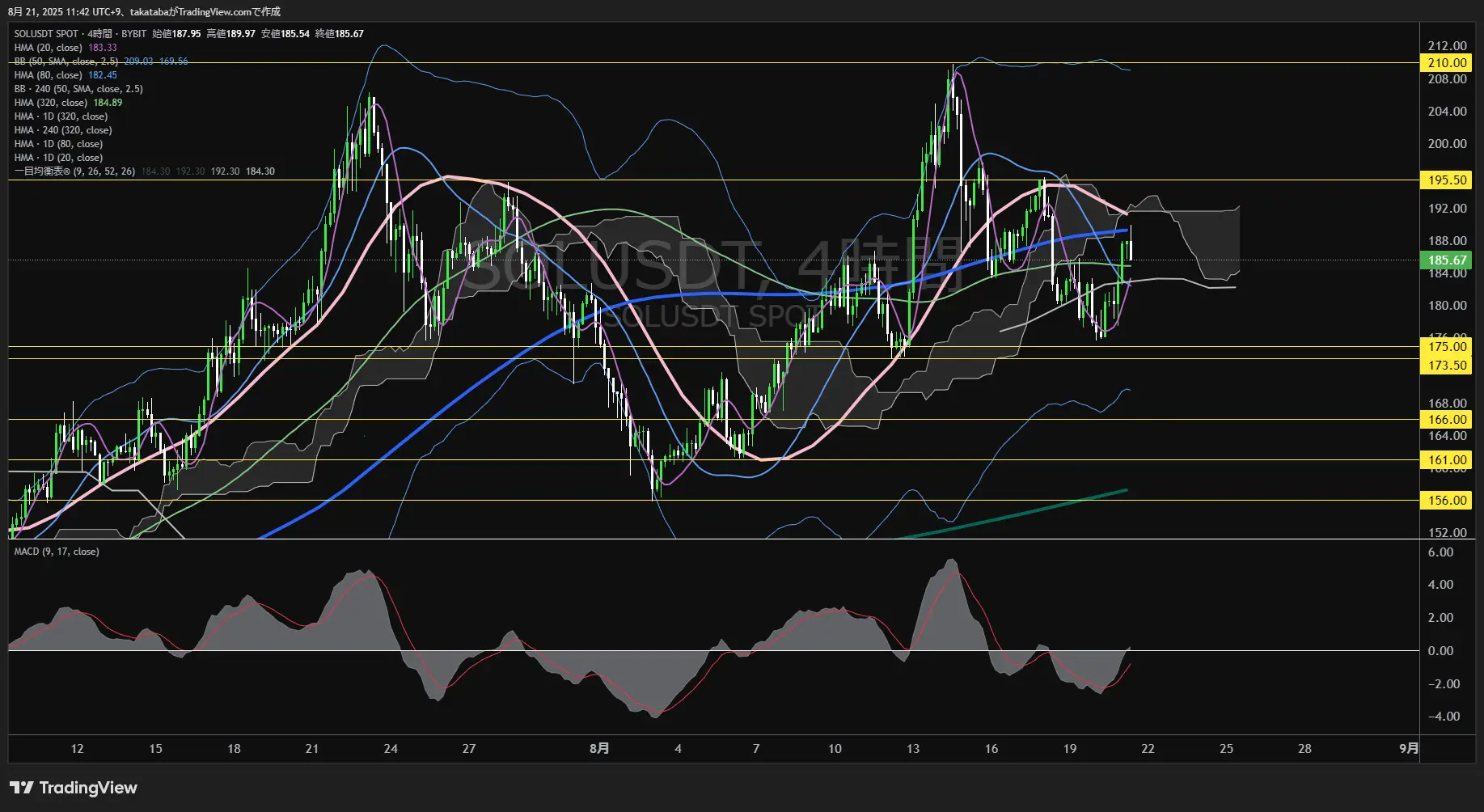Screen dimensions: 1484x812
Task: Click the date 13 on time axis
Action: (x=913, y=748)
